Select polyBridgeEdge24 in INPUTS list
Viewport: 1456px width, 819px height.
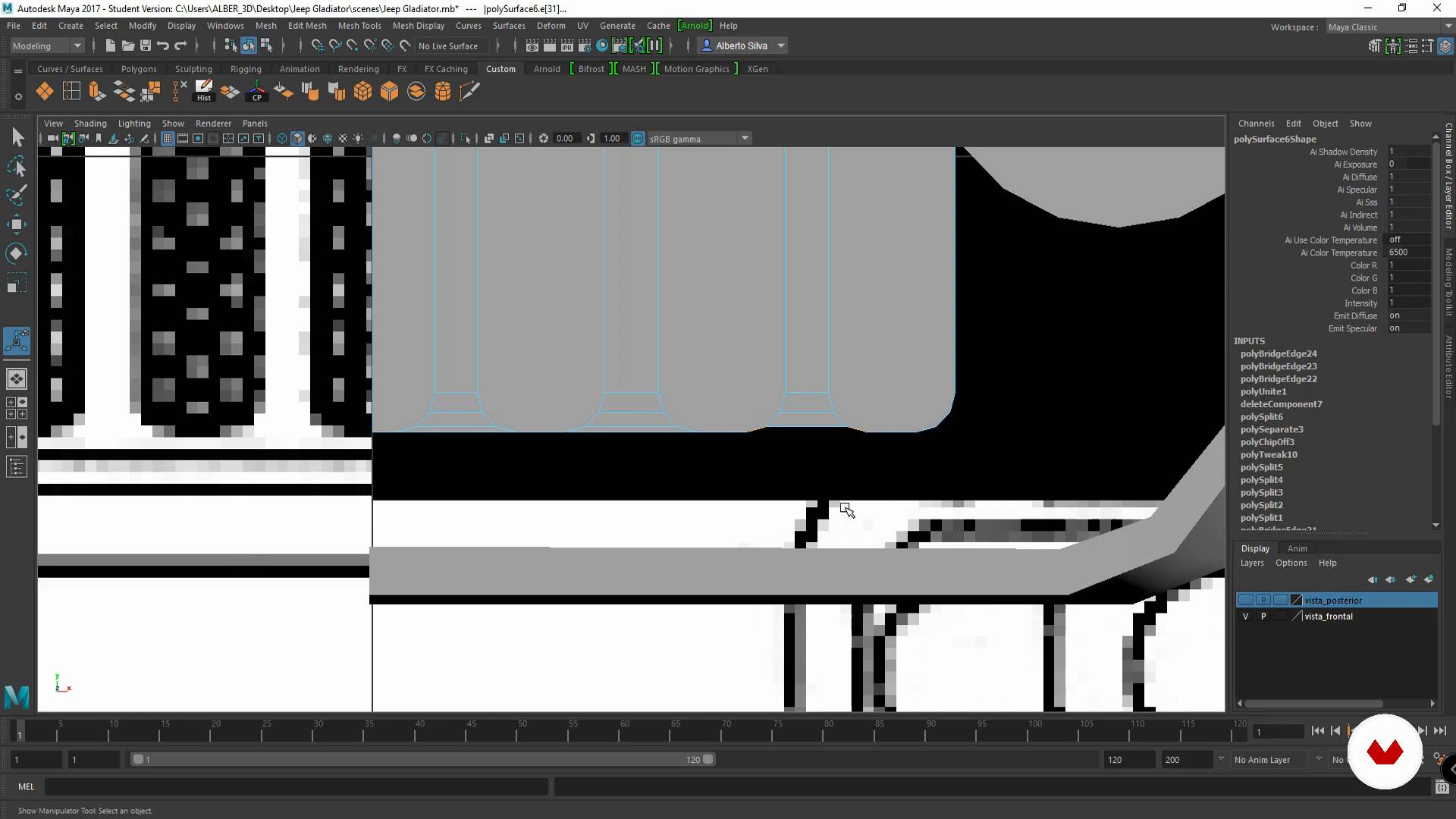point(1279,353)
